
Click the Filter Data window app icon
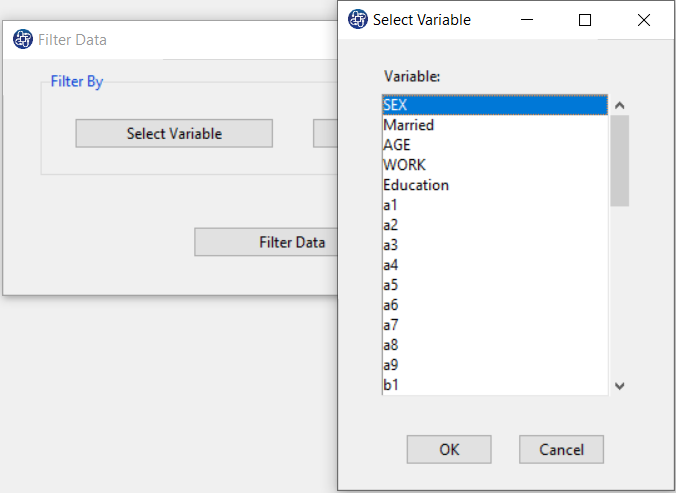tap(23, 39)
